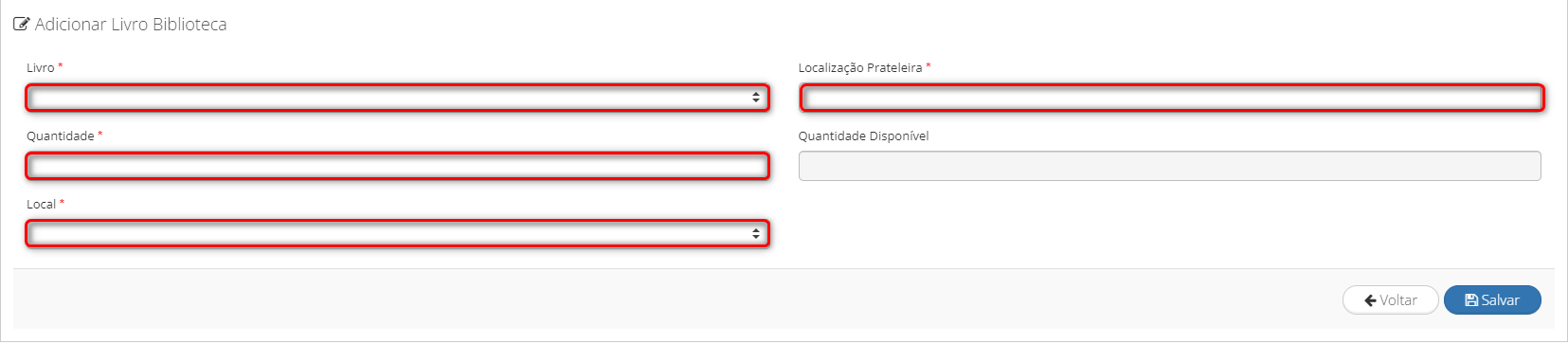
Task: Click the Adicionar Livro Biblioteca heading text
Action: 131,25
